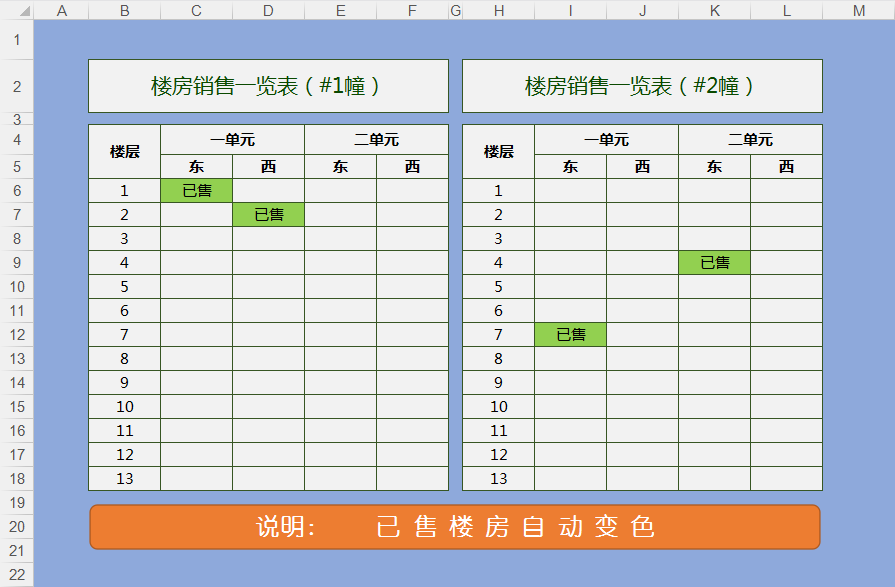Select column A header

click(61, 10)
